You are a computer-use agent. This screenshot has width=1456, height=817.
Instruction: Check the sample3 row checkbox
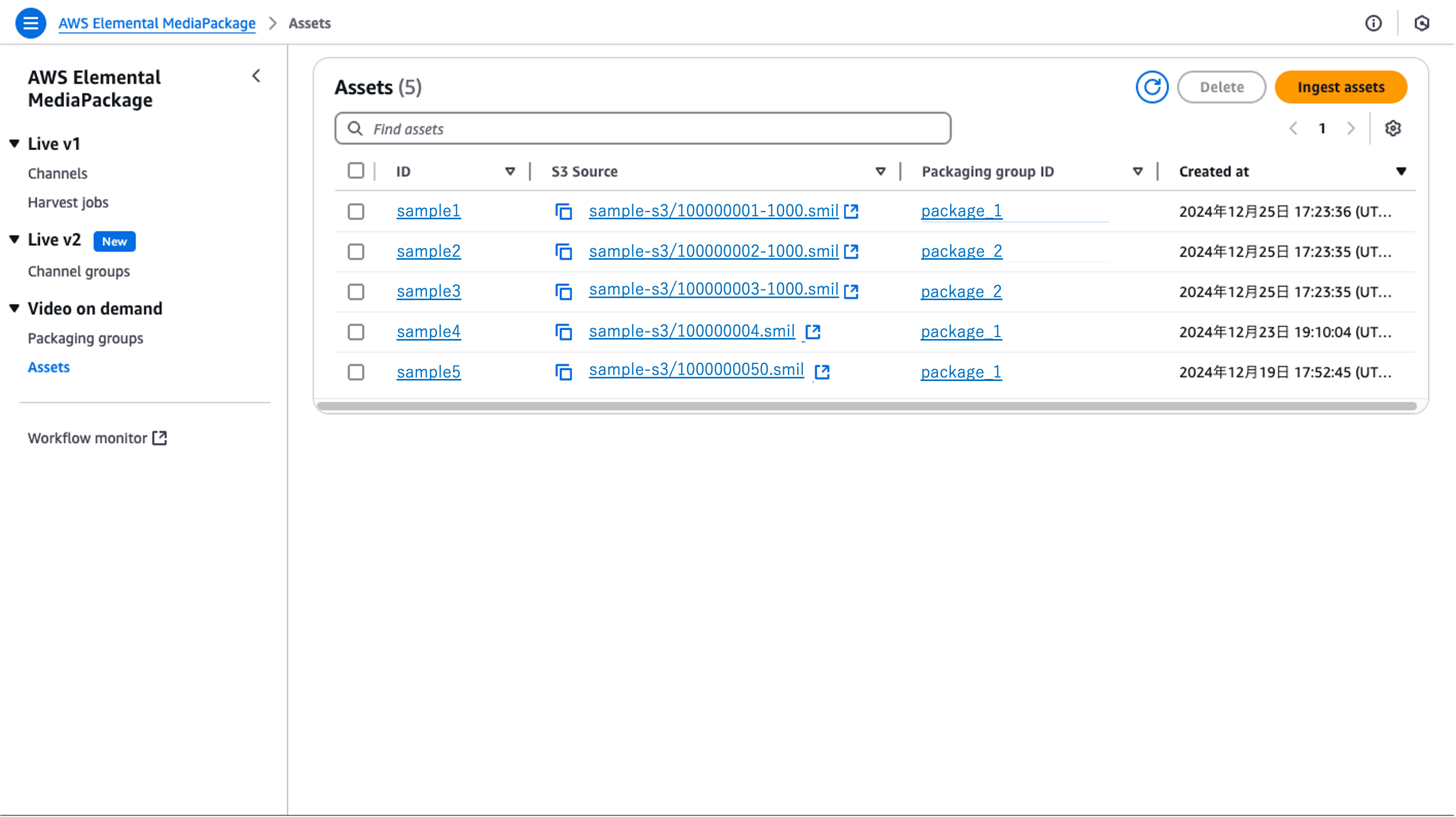coord(356,292)
